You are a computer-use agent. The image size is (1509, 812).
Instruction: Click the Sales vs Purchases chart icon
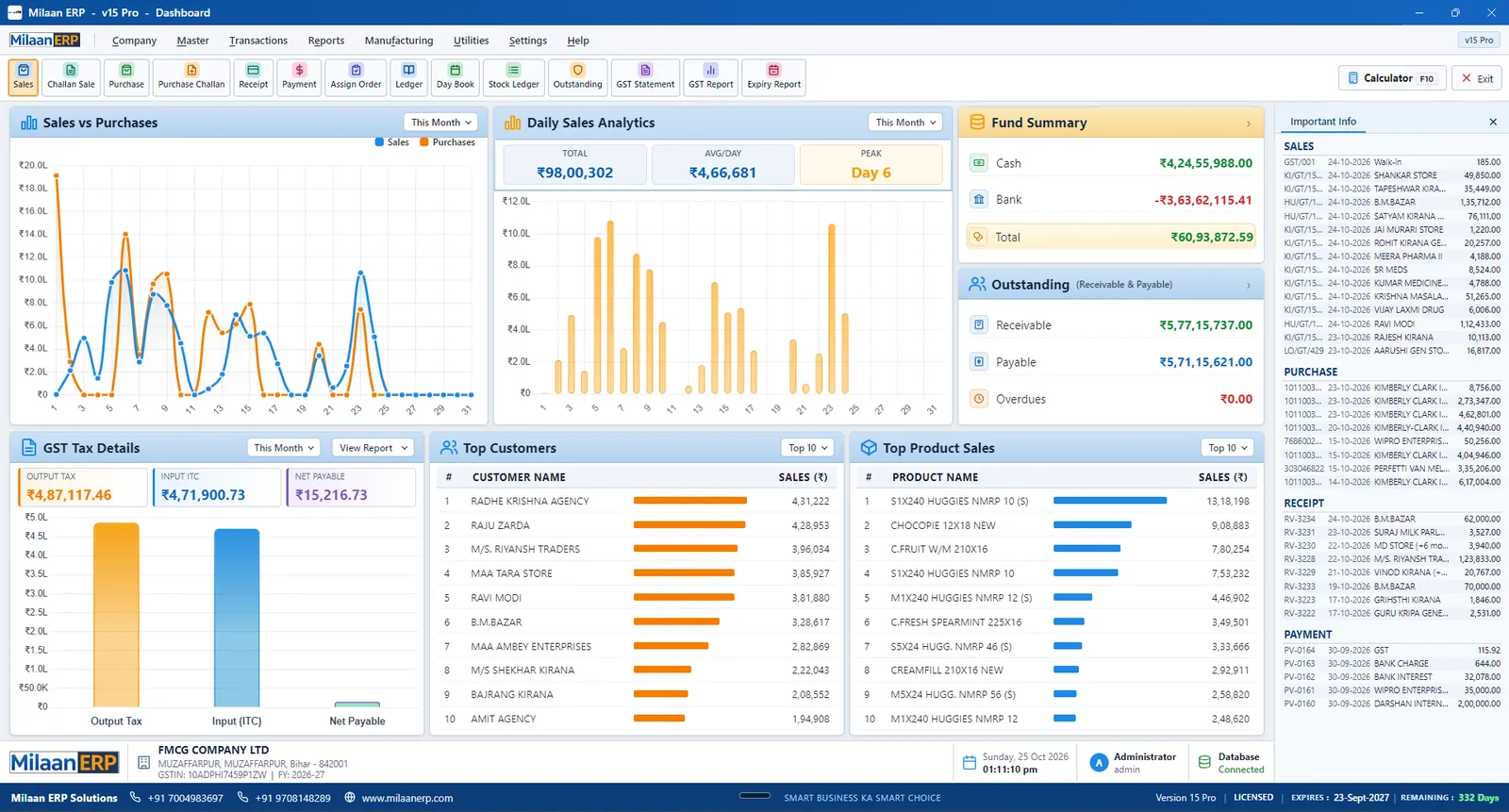29,123
